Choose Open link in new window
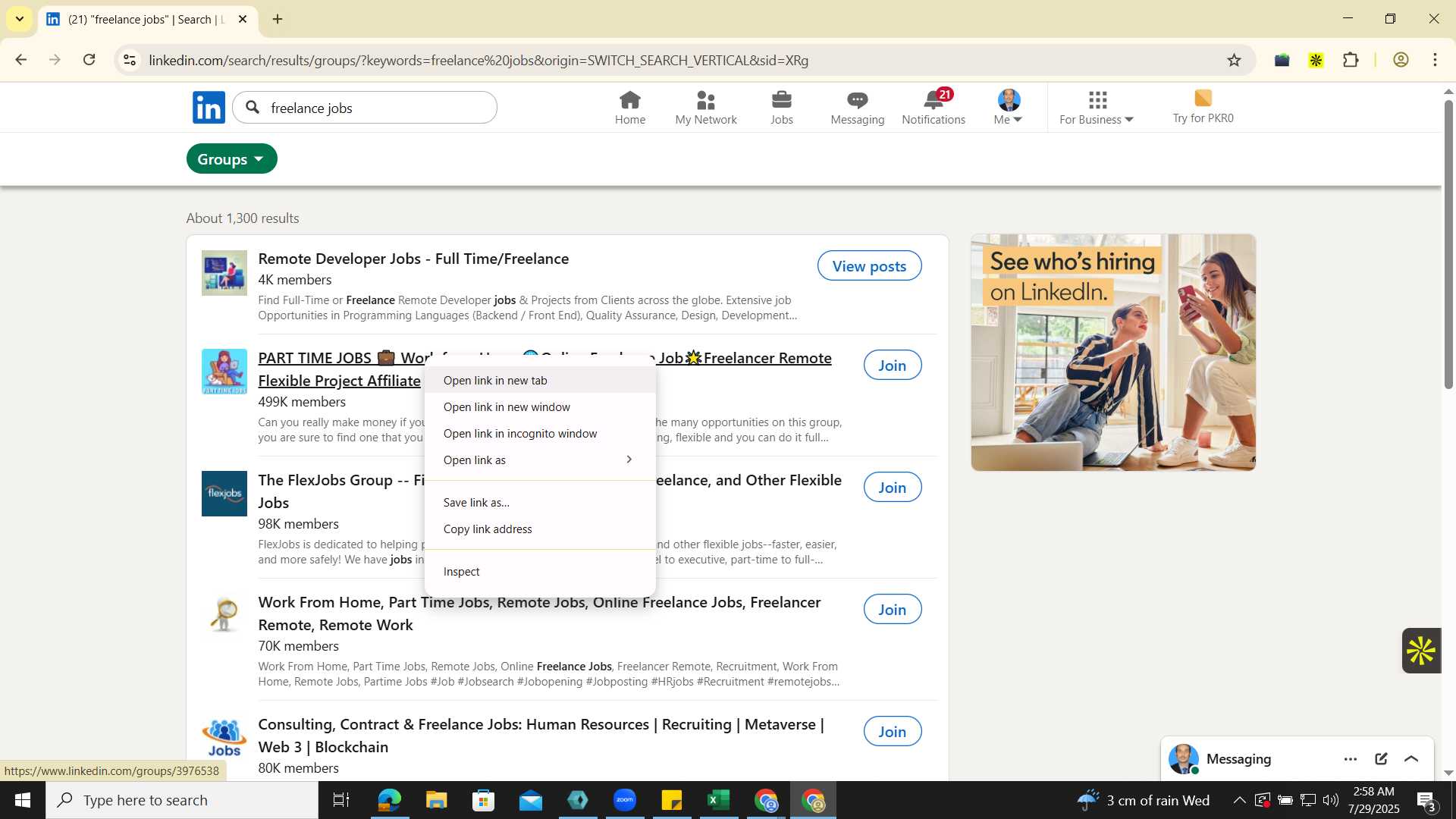This screenshot has height=819, width=1456. click(x=540, y=407)
